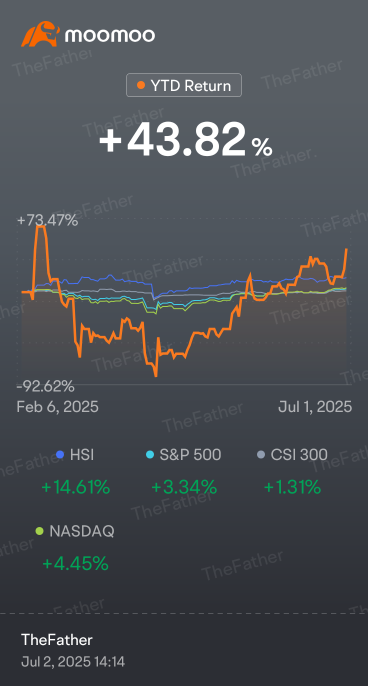Open TheFather username at the bottom
Screen dimensions: 368x686
pyautogui.click(x=57, y=640)
